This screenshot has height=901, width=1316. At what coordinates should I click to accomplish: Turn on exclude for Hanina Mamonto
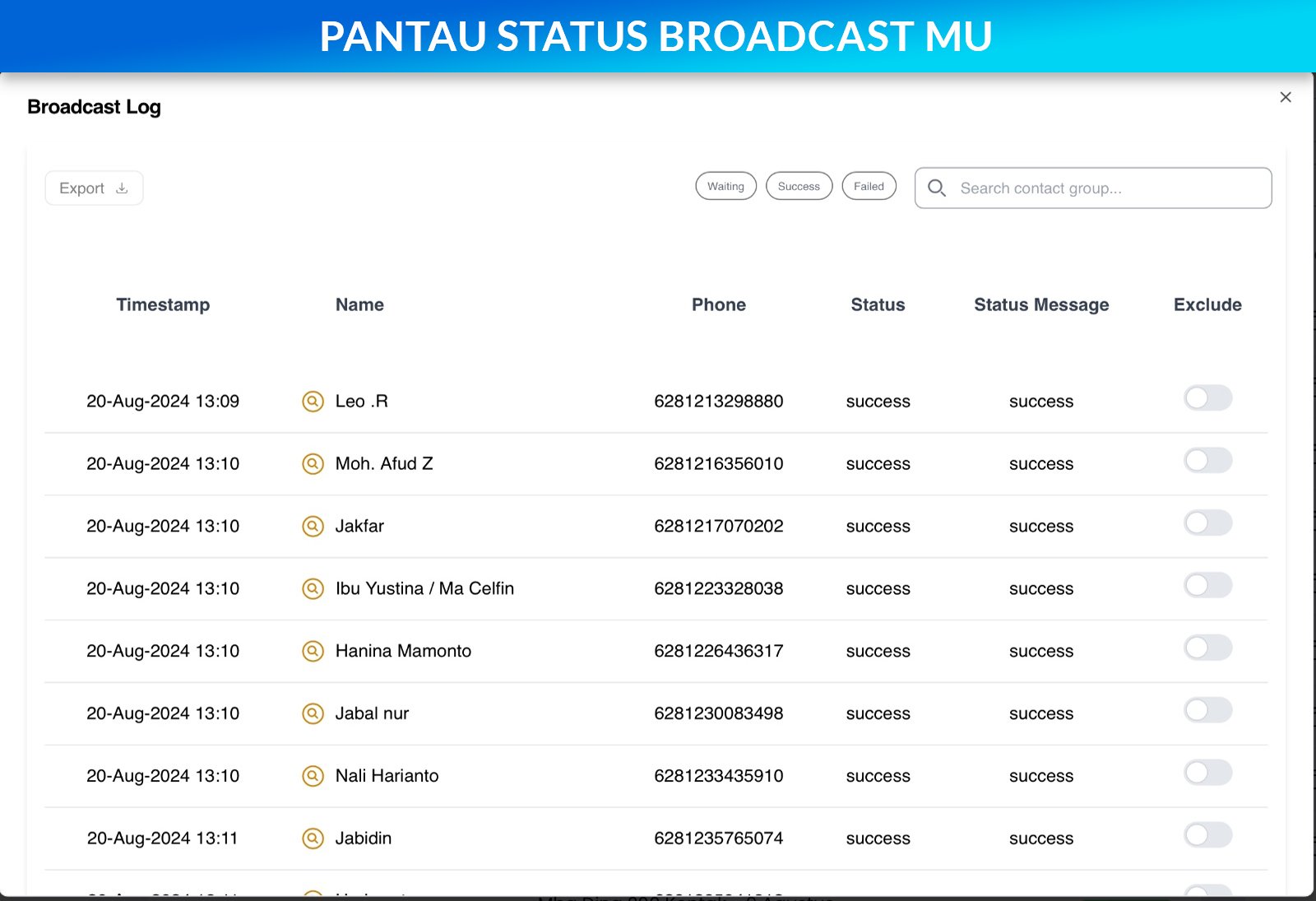tap(1207, 648)
